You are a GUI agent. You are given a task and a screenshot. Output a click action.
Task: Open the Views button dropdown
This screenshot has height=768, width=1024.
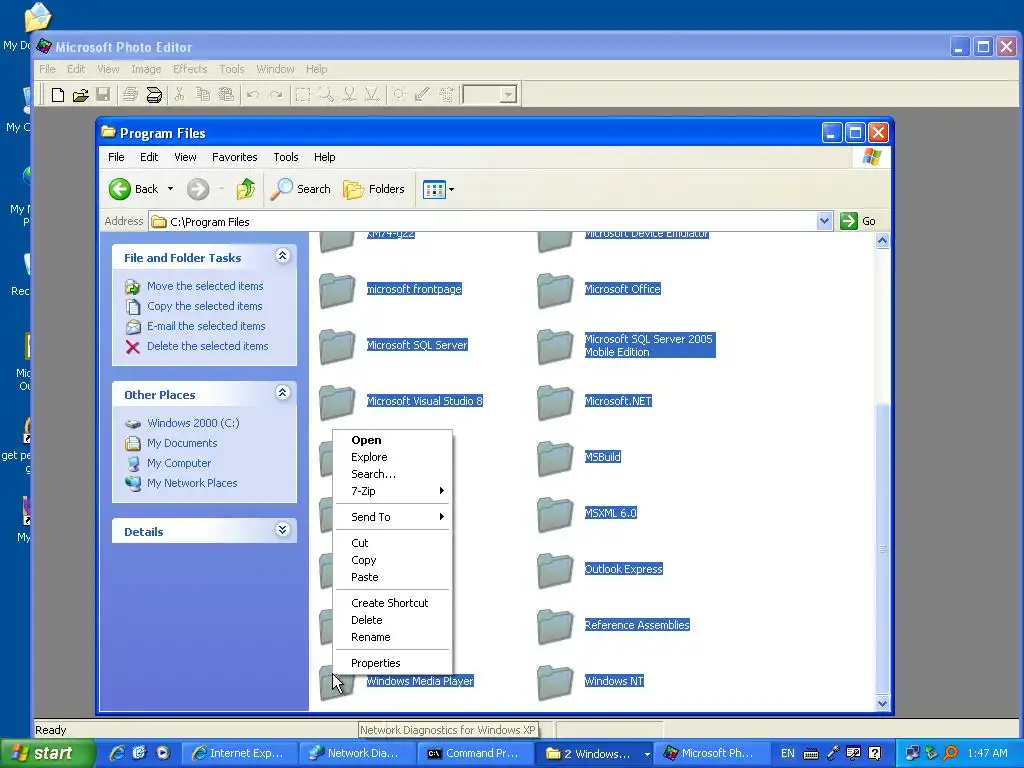pyautogui.click(x=451, y=189)
